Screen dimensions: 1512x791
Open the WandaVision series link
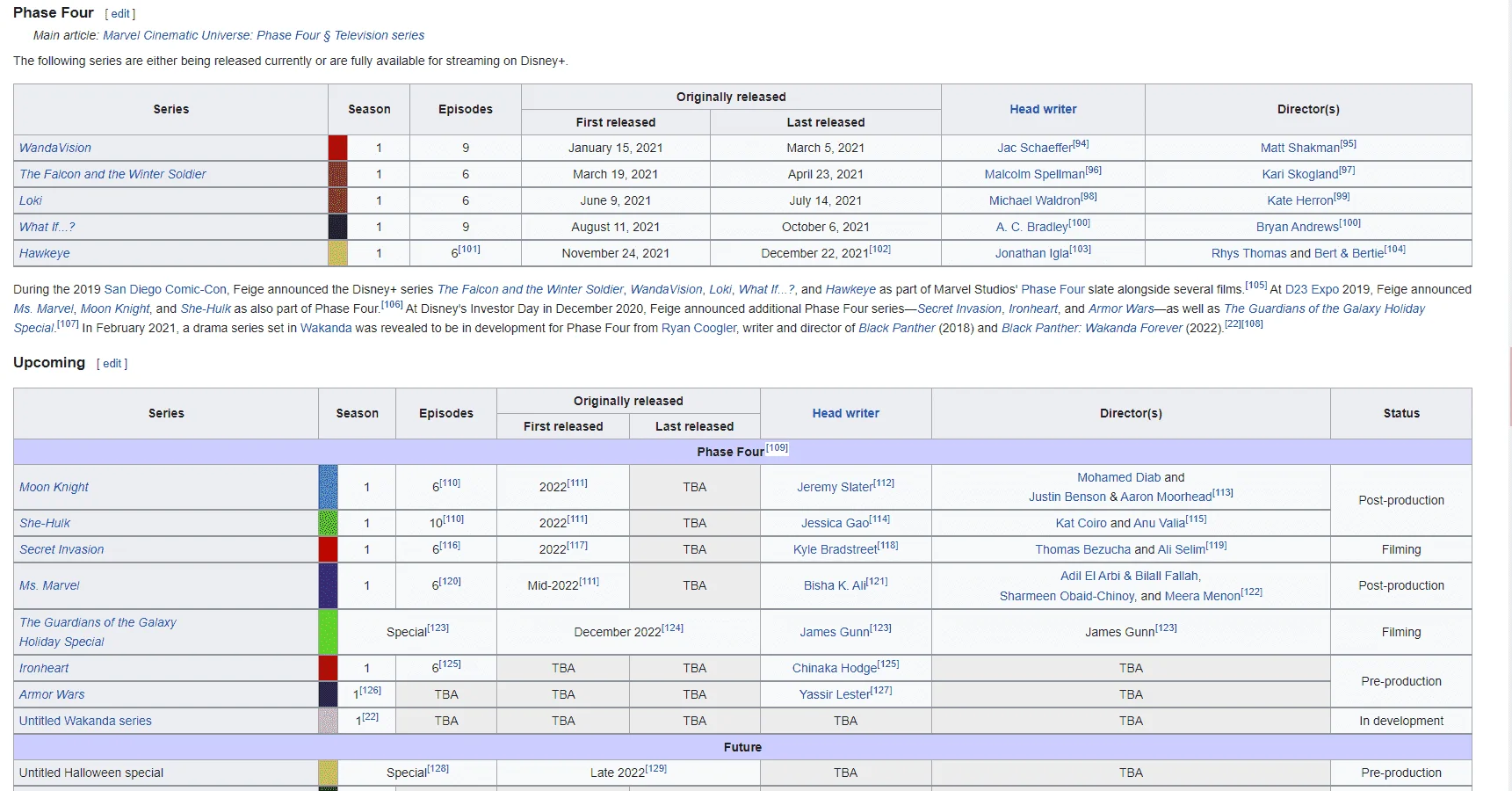tap(55, 148)
